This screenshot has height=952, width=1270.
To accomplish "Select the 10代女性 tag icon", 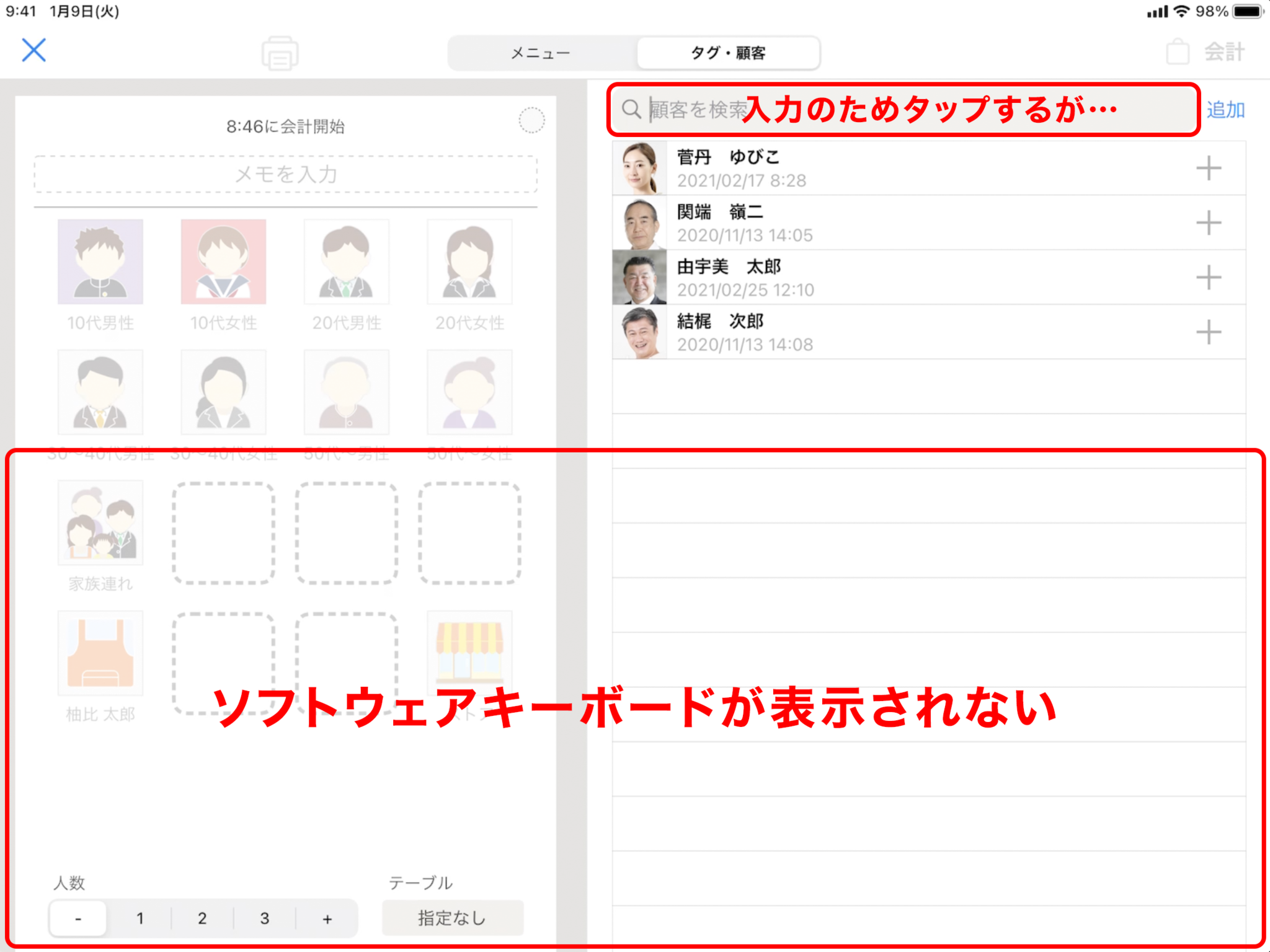I will pyautogui.click(x=223, y=262).
